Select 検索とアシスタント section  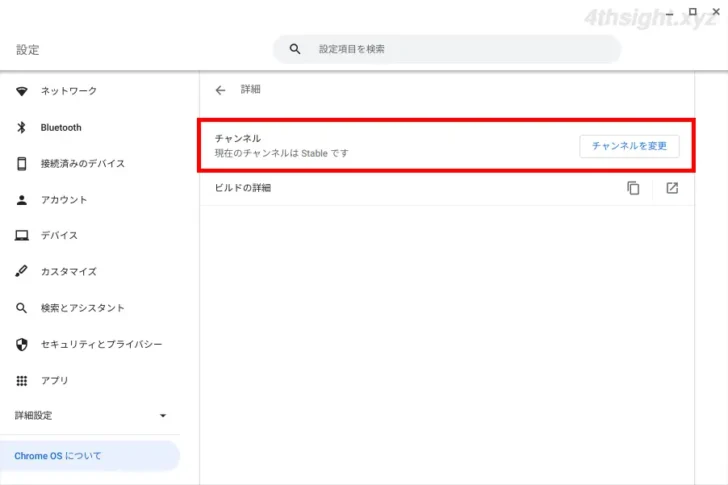(x=83, y=308)
